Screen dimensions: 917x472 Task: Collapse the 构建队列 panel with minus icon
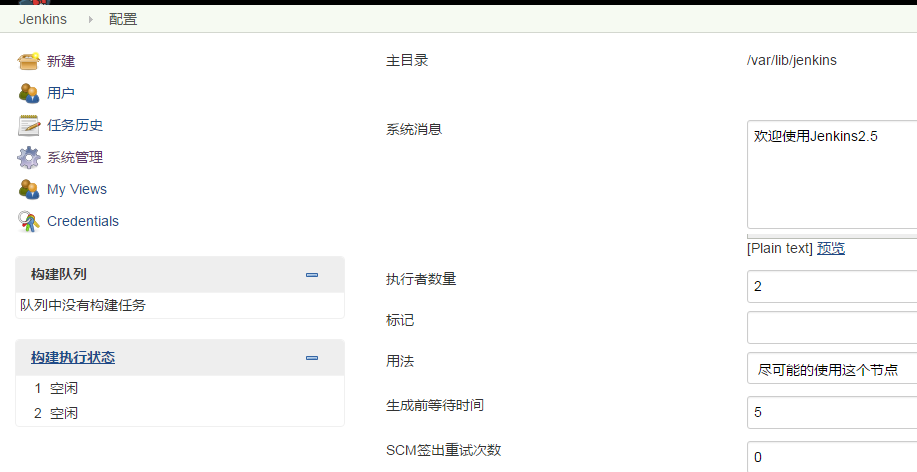coord(312,275)
